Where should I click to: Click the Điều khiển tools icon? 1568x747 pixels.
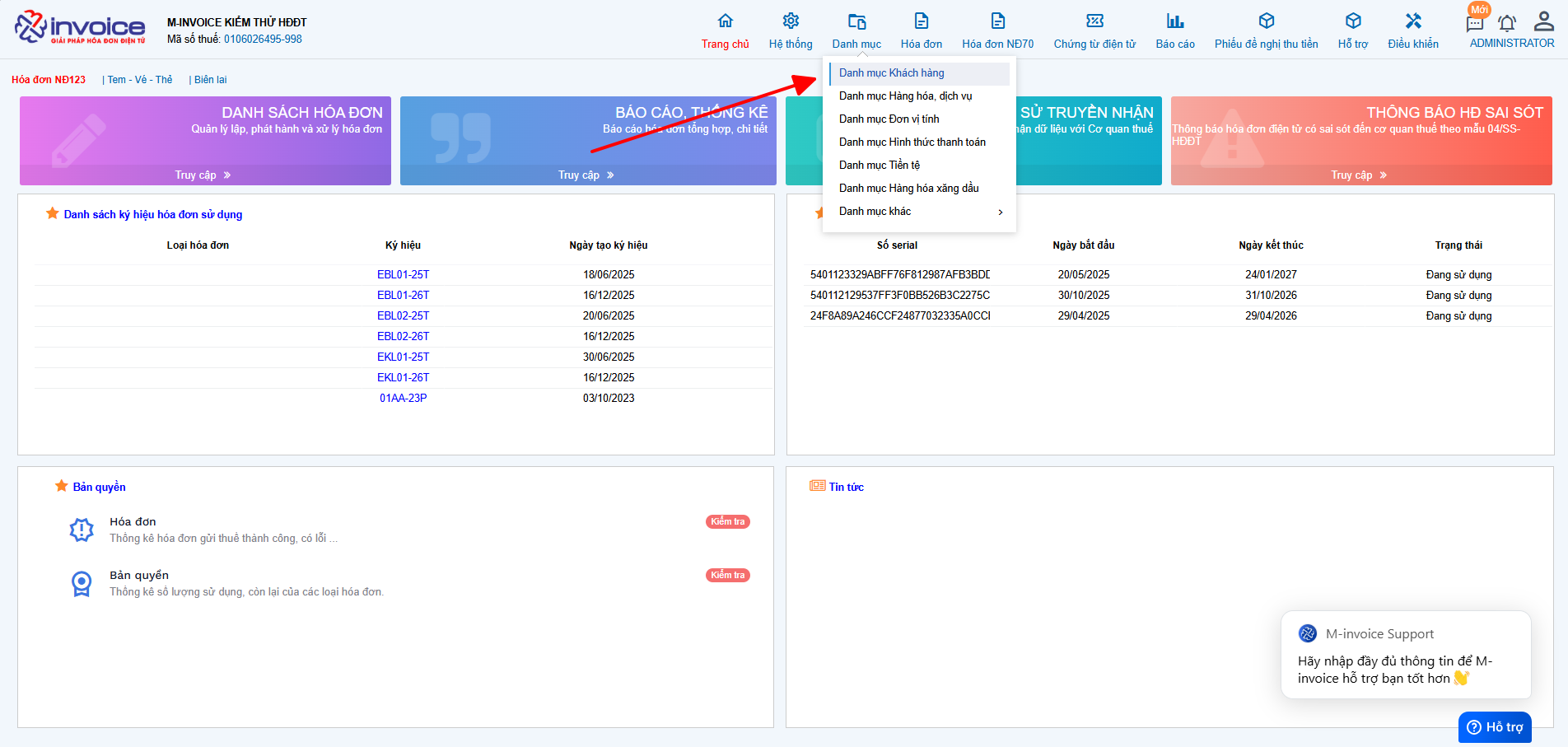1413,21
